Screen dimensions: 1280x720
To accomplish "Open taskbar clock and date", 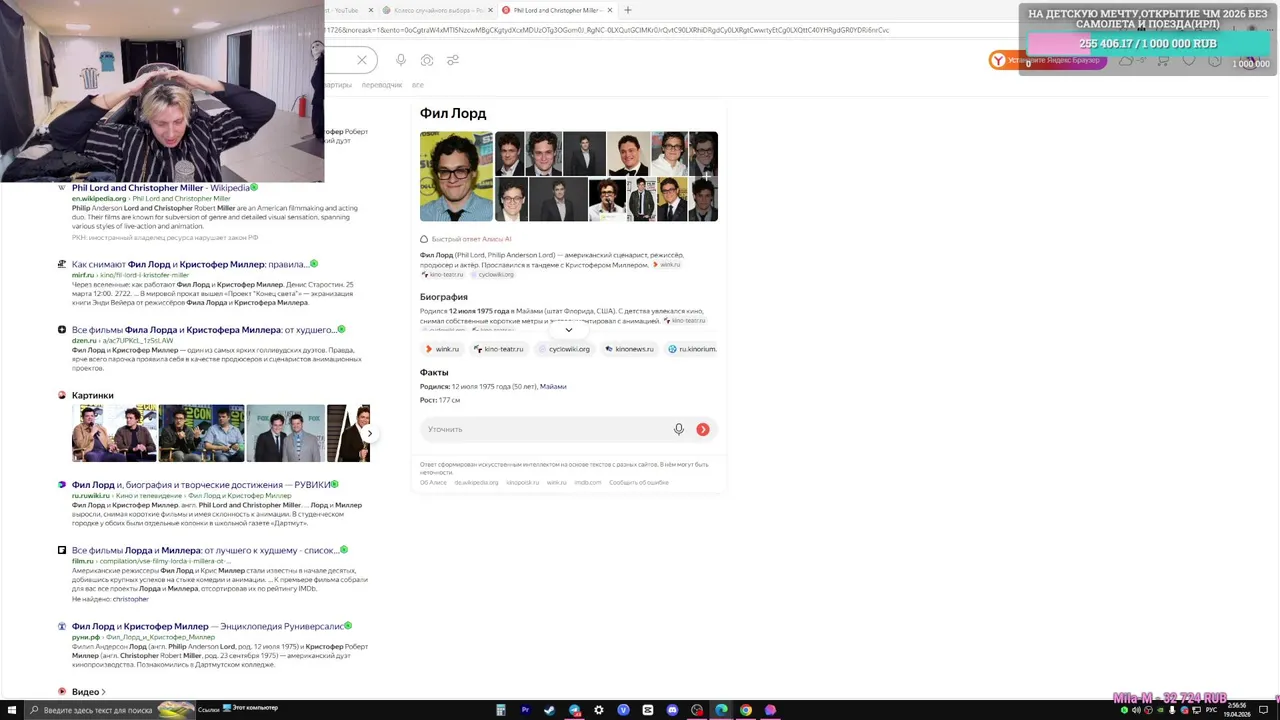I will pyautogui.click(x=1239, y=710).
